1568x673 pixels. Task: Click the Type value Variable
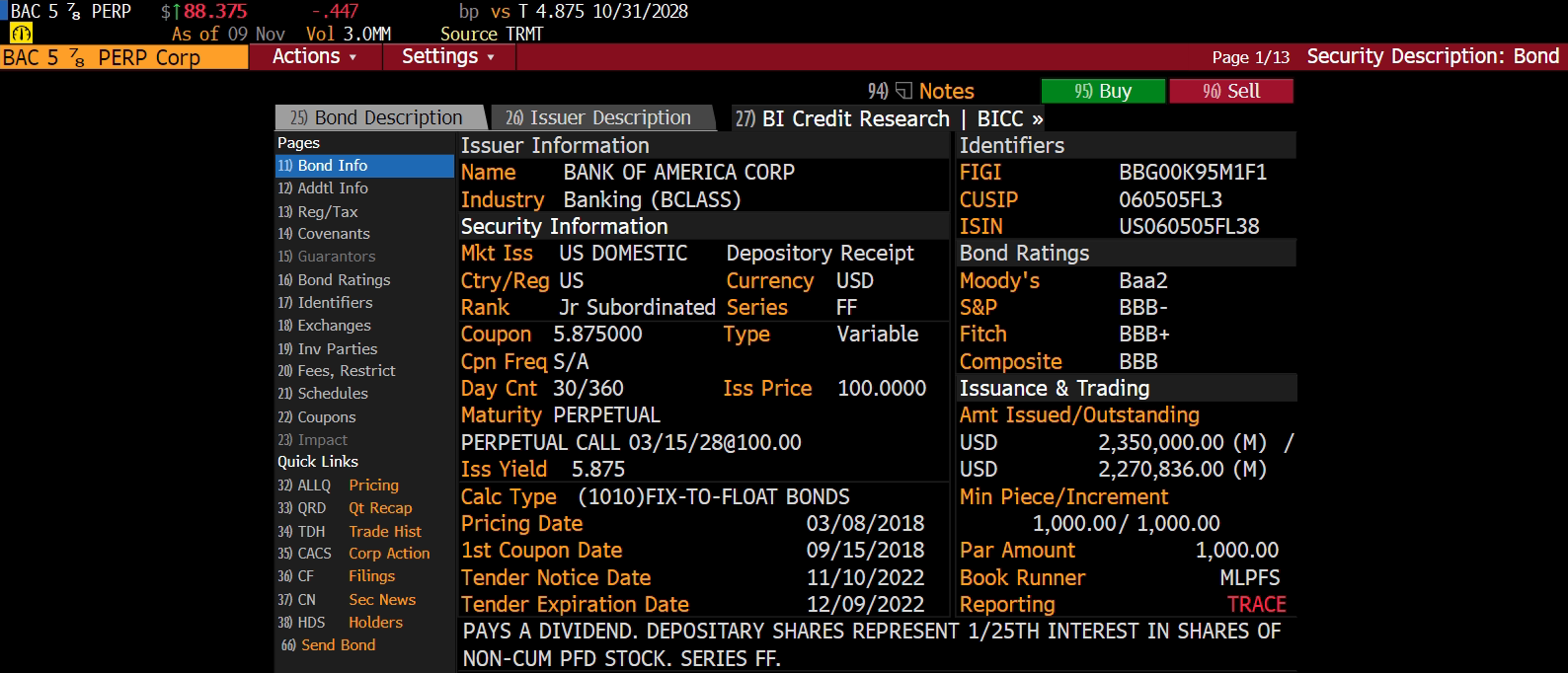tap(878, 335)
